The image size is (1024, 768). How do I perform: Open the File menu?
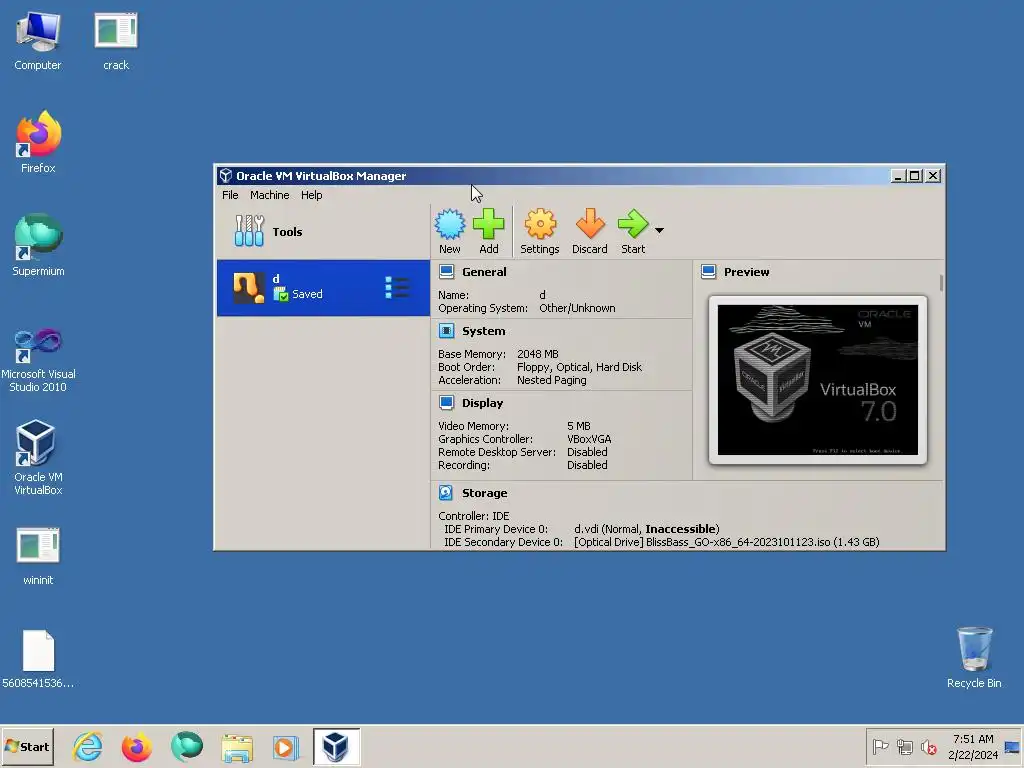tap(230, 195)
